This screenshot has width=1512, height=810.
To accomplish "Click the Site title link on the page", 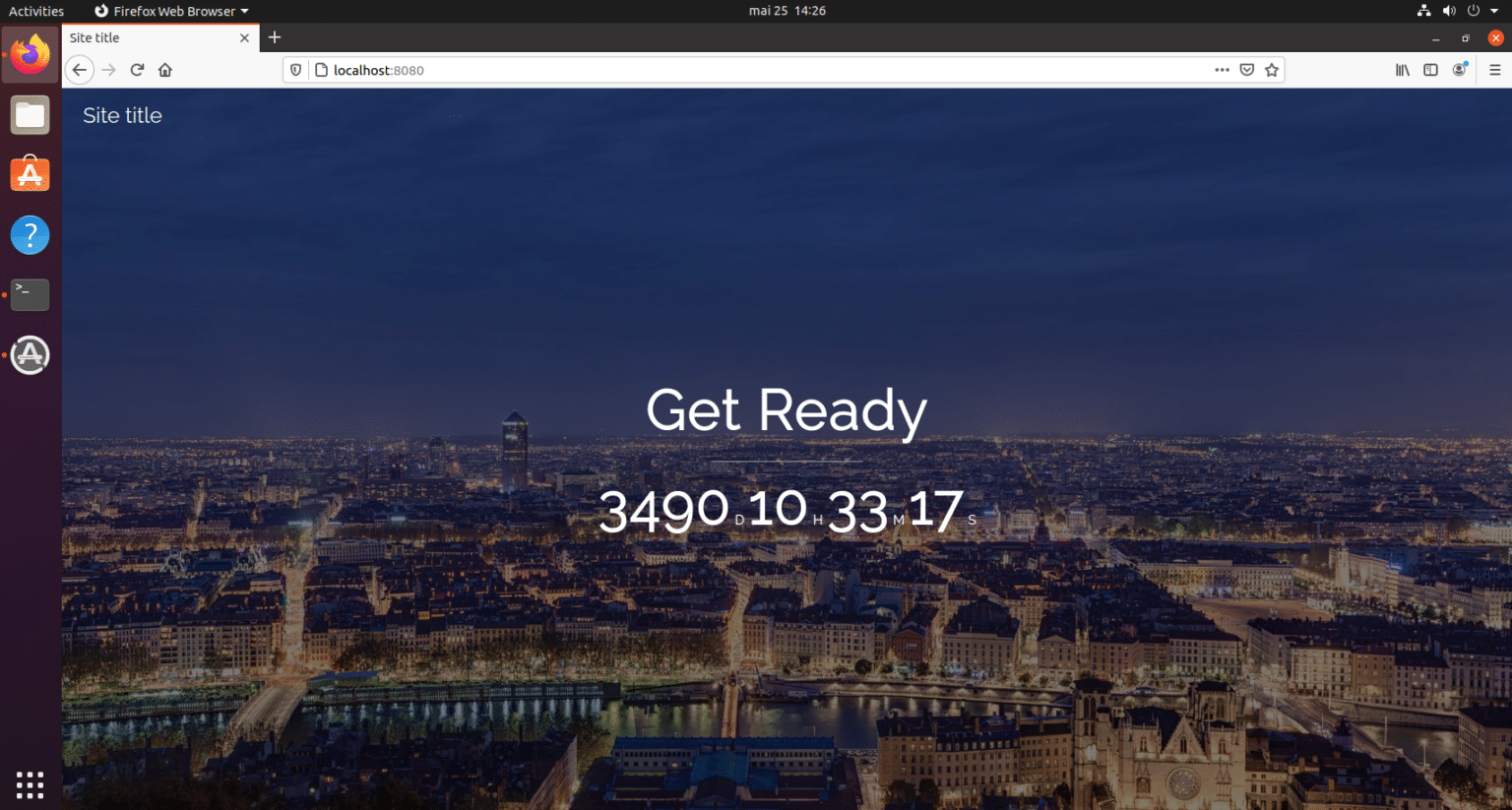I will pos(122,115).
